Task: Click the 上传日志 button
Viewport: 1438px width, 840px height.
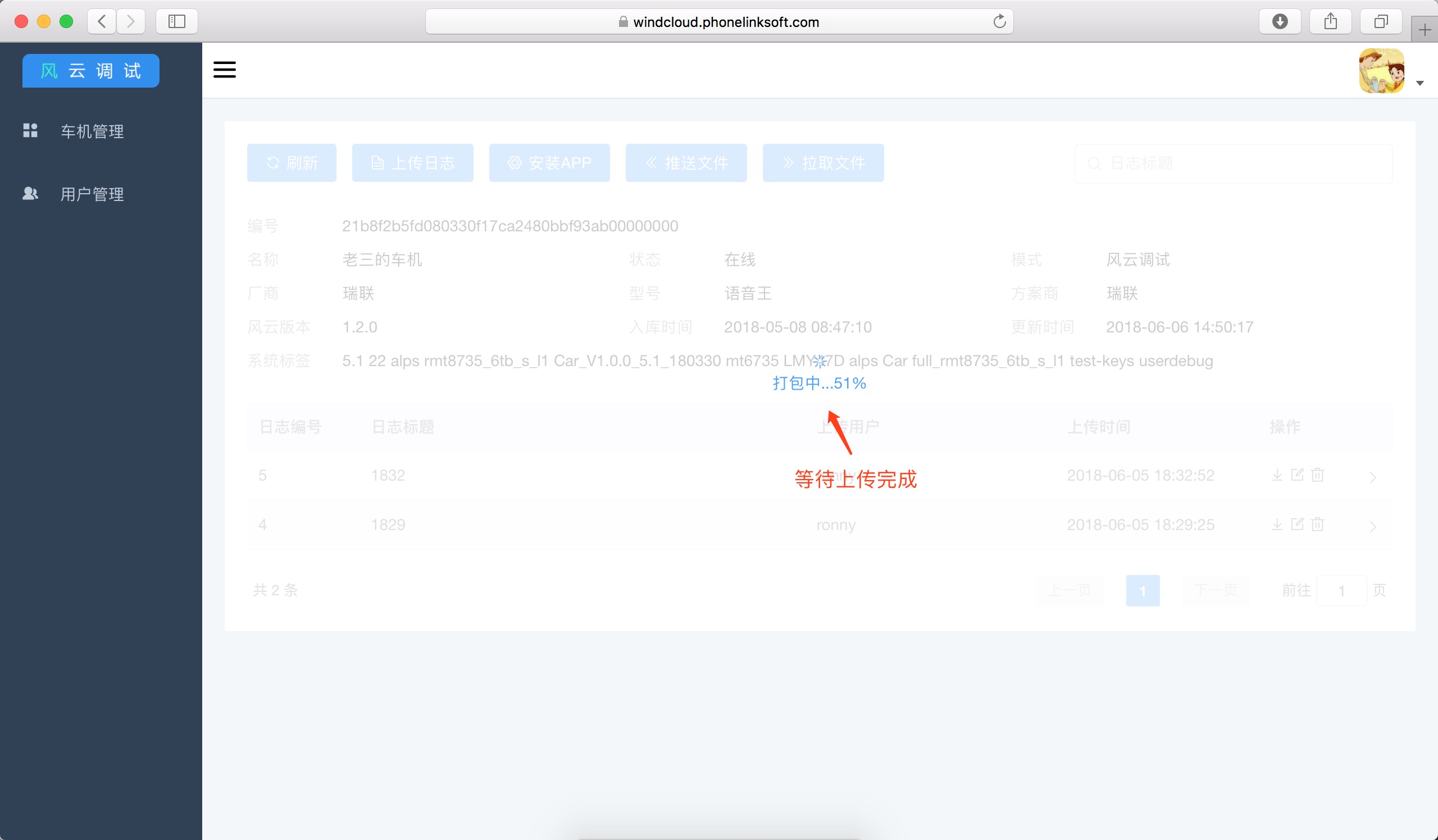Action: [412, 163]
